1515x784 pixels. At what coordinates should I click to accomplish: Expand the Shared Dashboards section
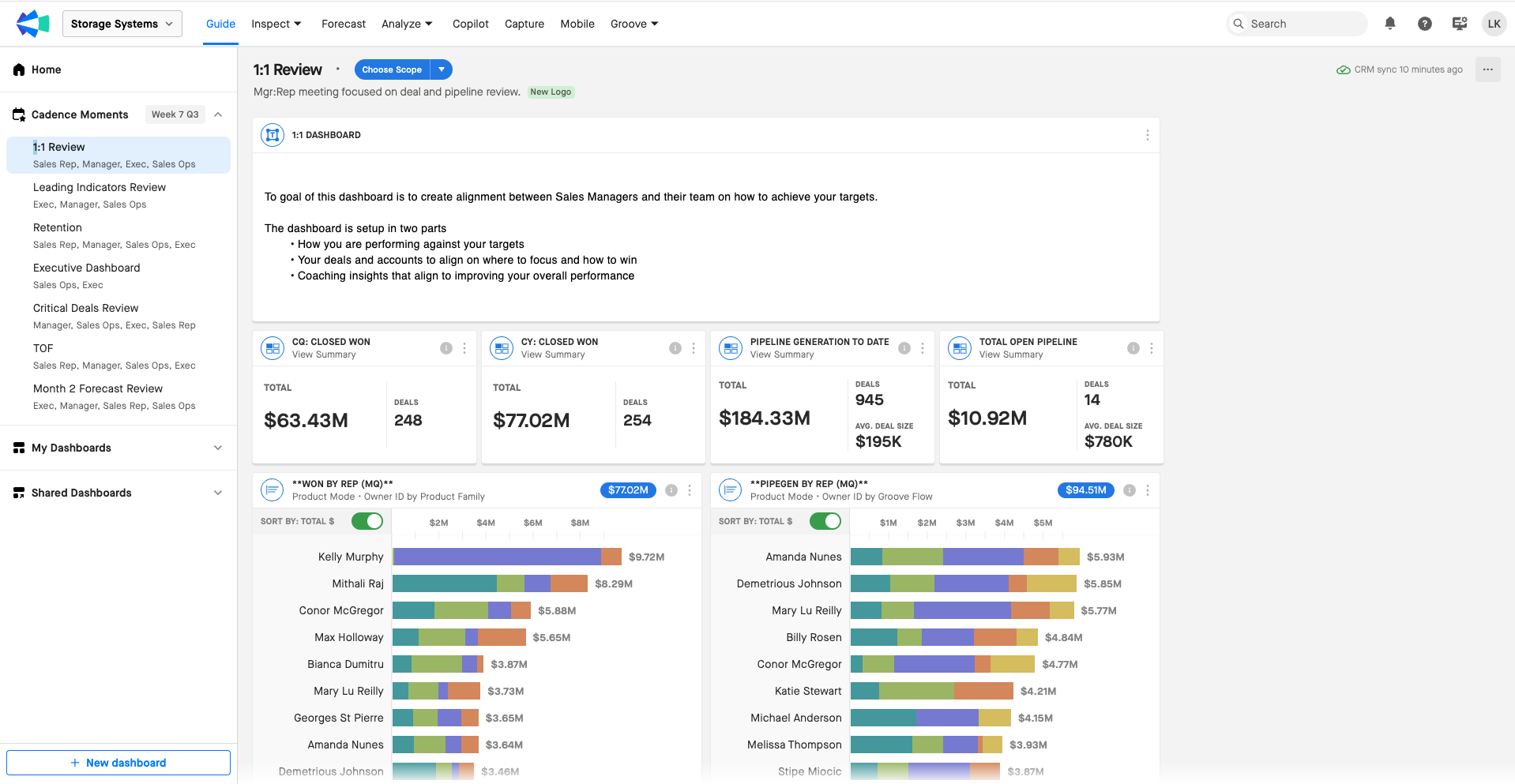click(218, 493)
